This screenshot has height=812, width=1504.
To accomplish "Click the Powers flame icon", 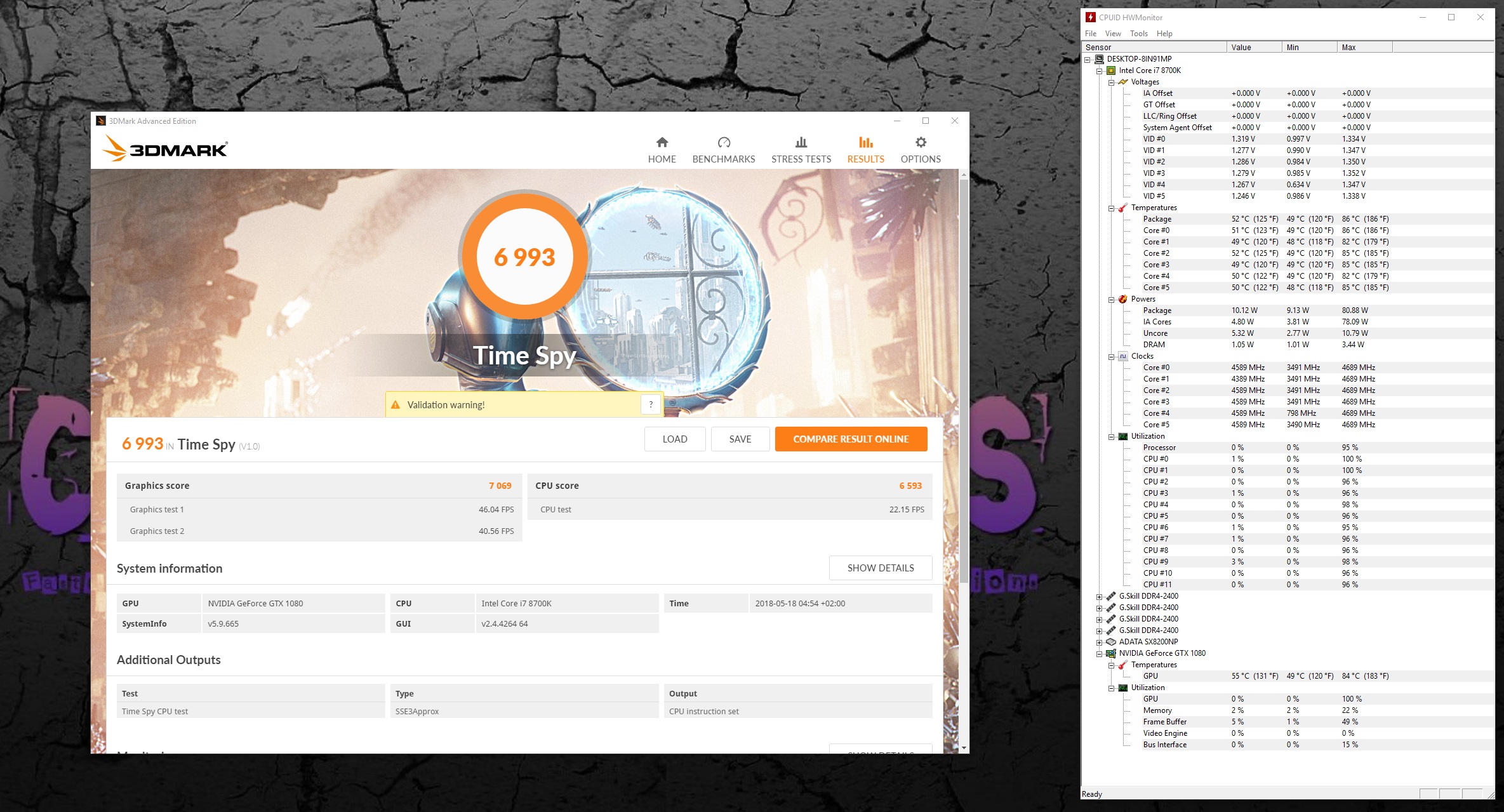I will coord(1123,299).
